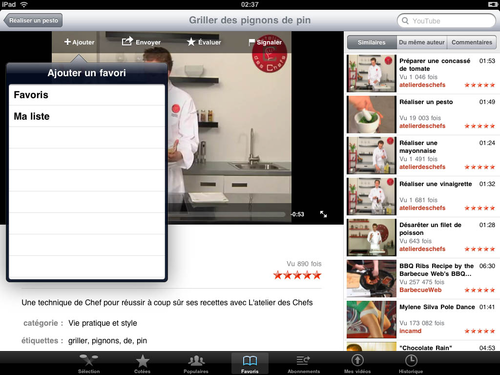Switch to the Du même auteur segment

tap(422, 42)
